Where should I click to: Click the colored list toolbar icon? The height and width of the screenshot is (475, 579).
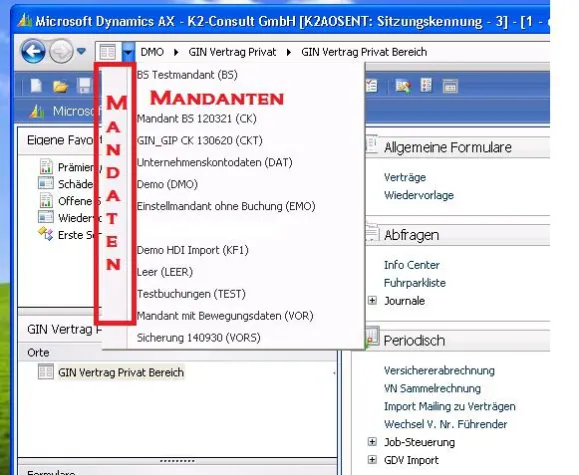click(x=426, y=85)
